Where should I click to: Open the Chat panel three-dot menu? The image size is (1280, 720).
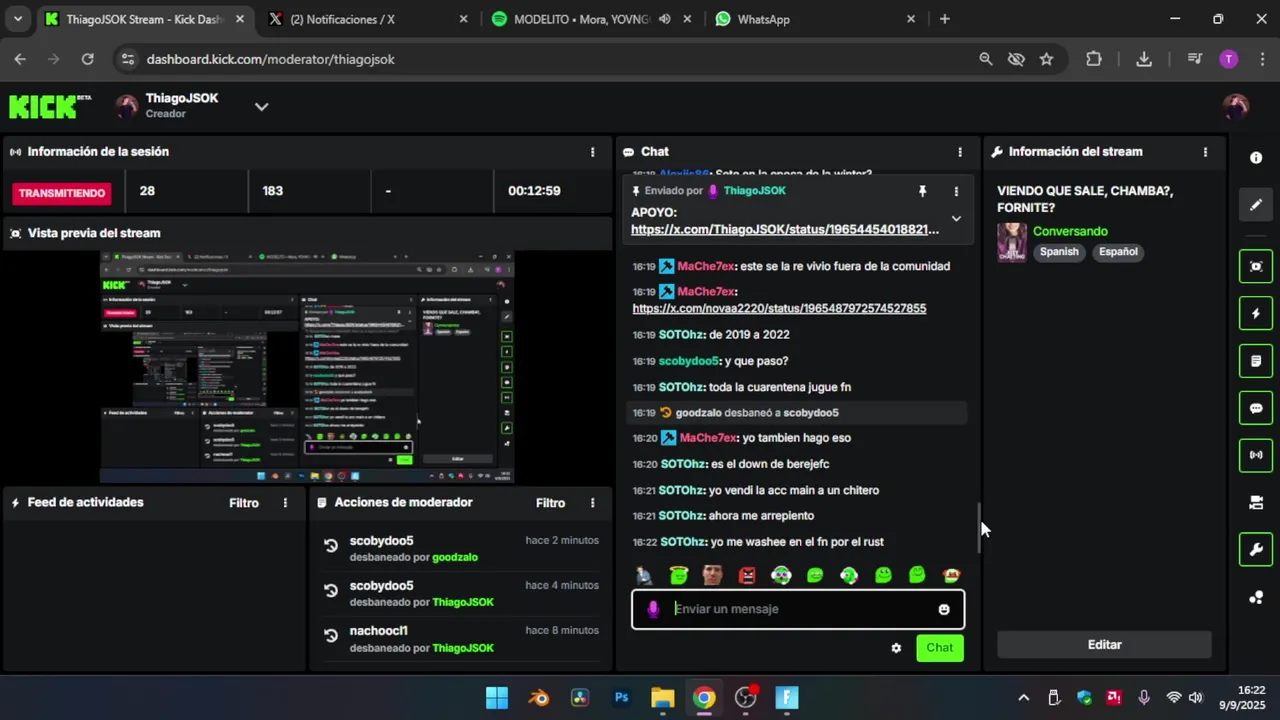click(x=960, y=152)
